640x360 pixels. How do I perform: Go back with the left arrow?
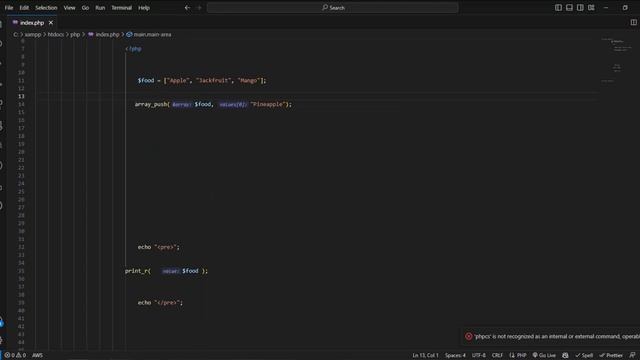click(187, 7)
